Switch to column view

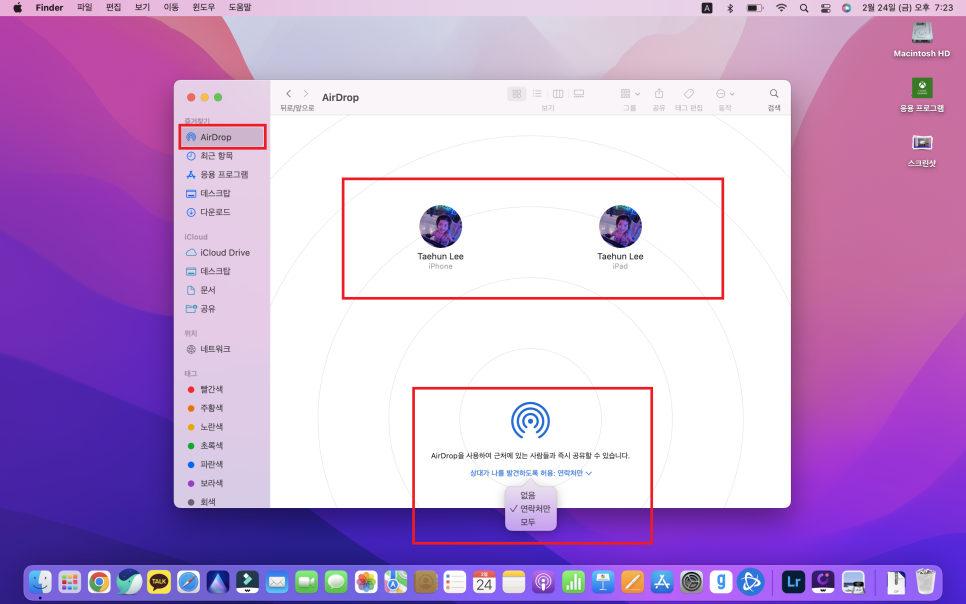pyautogui.click(x=558, y=94)
